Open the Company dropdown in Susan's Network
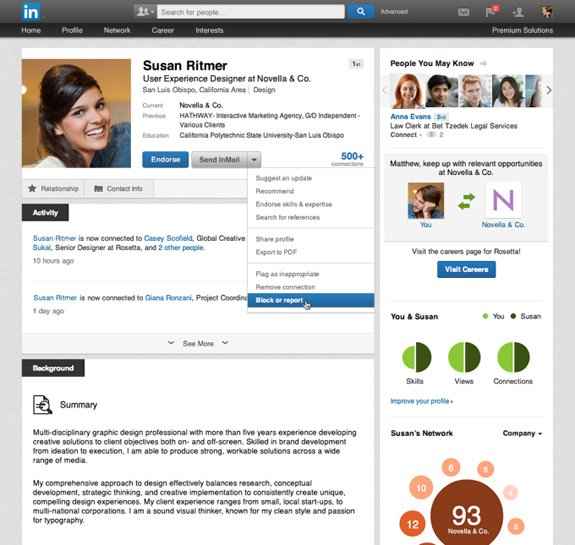This screenshot has height=545, width=575. click(x=522, y=434)
